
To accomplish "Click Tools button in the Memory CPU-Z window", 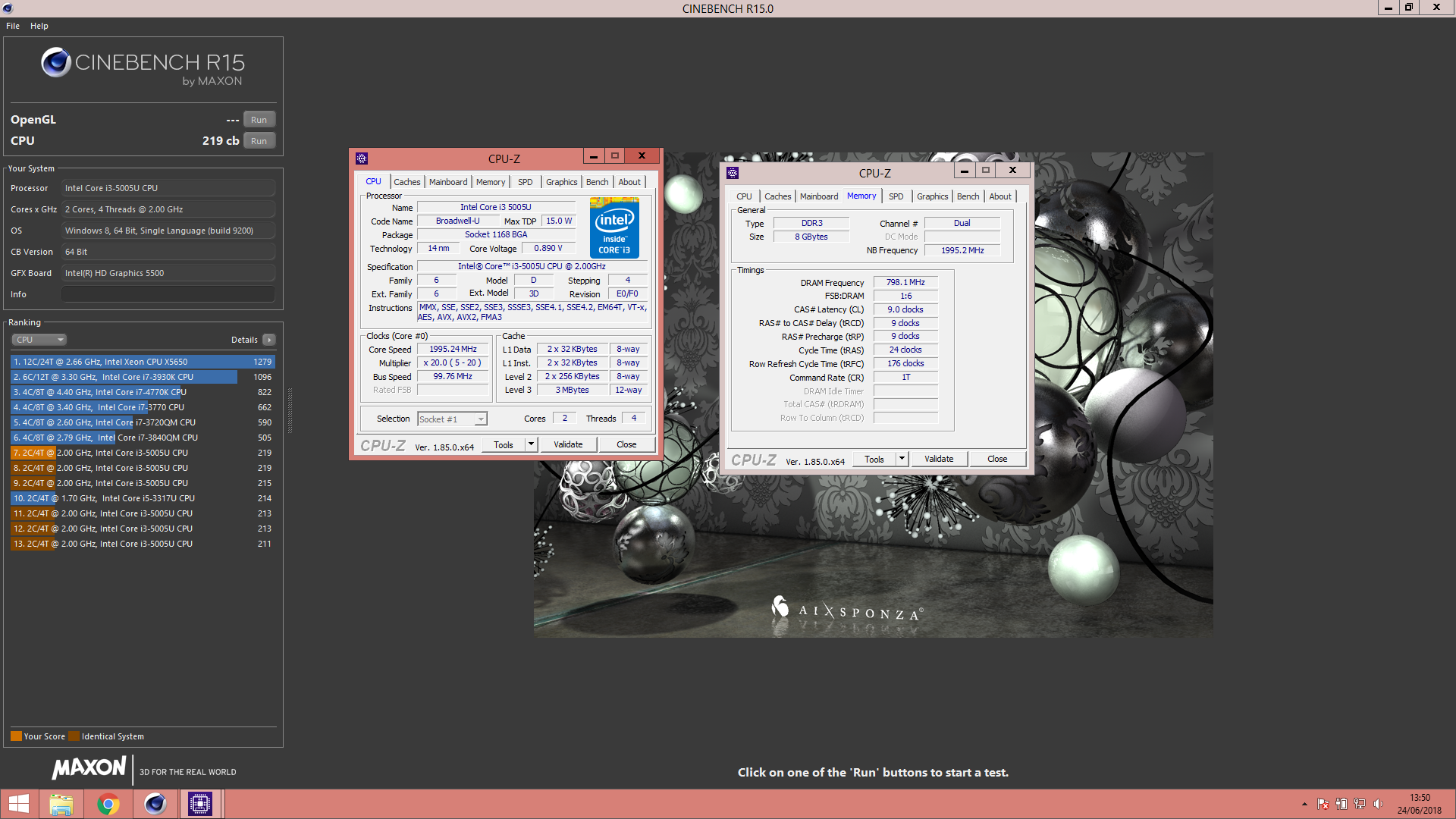I will 874,459.
